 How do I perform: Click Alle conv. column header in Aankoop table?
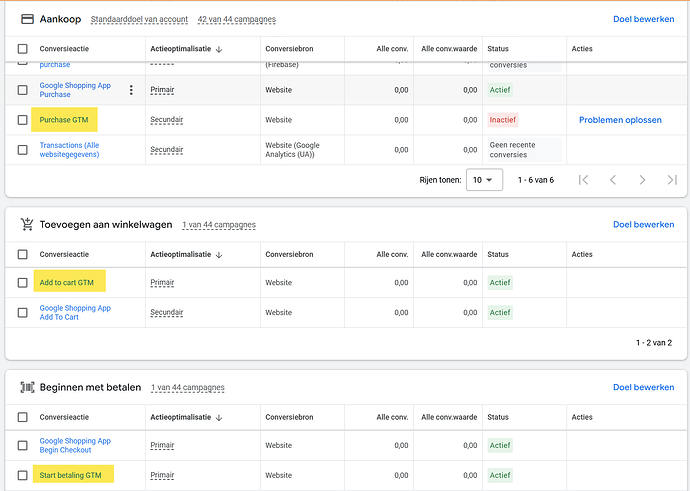click(x=392, y=49)
